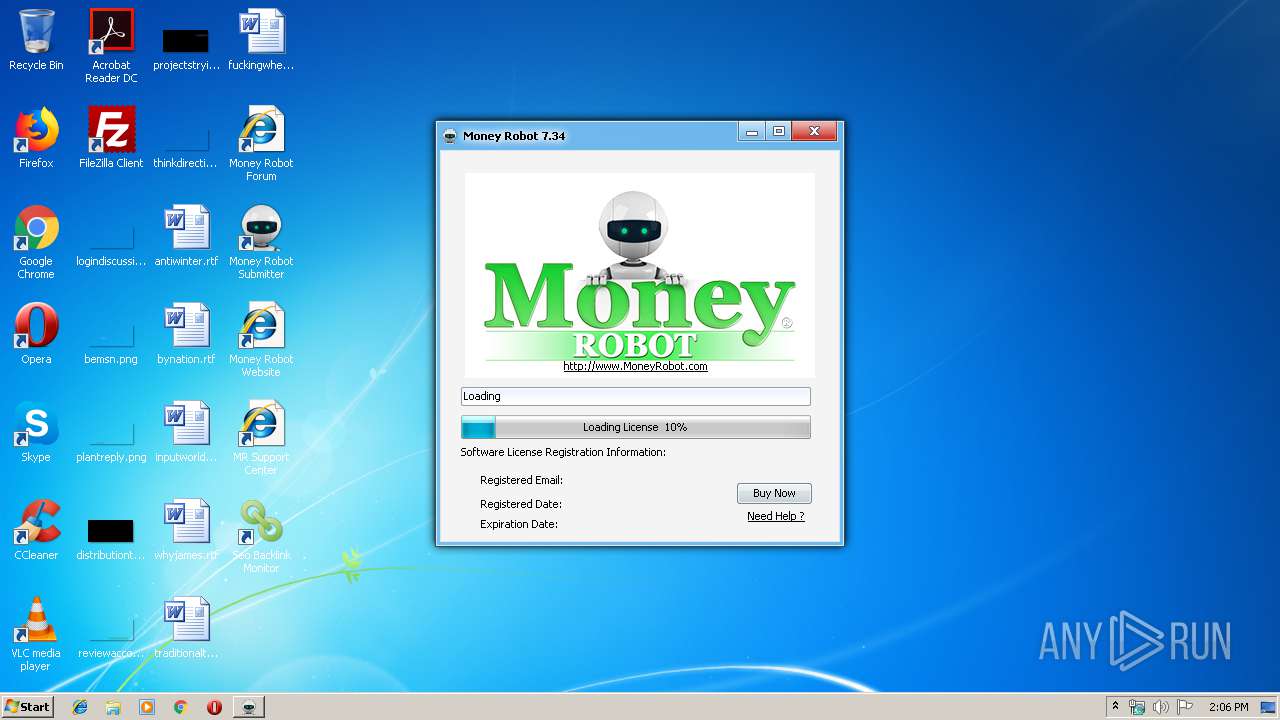Screen dimensions: 1280x720
Task: Launch Skype from the desktop
Action: coord(36,432)
